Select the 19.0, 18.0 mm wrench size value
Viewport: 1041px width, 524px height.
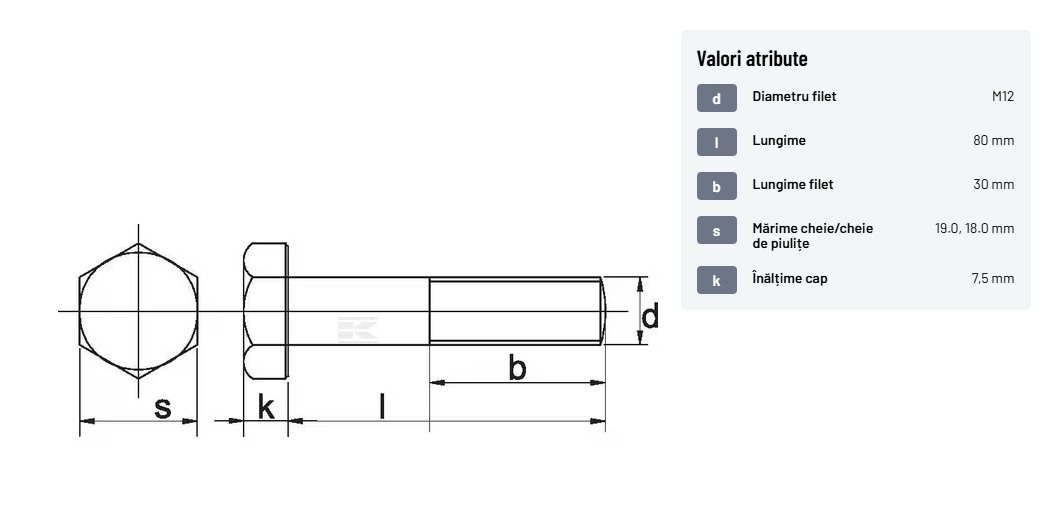pyautogui.click(x=974, y=229)
